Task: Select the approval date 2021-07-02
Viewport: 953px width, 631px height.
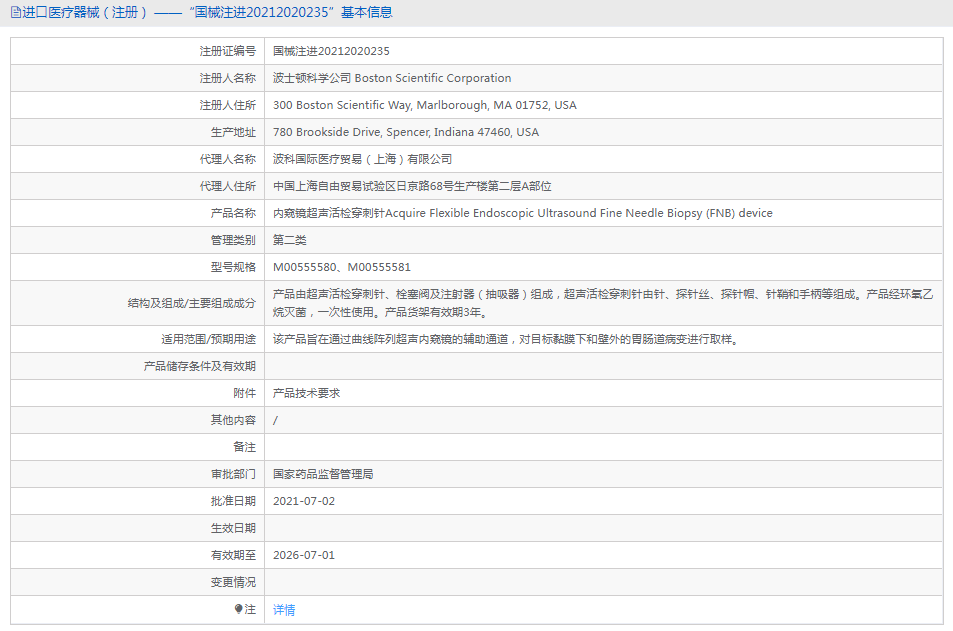Action: coord(304,501)
